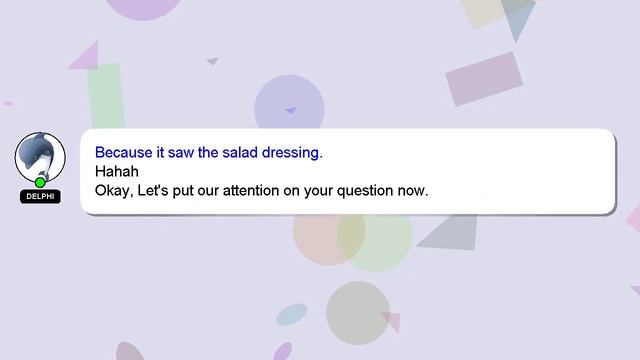Click the mauve tilted rectangle shape

[484, 79]
